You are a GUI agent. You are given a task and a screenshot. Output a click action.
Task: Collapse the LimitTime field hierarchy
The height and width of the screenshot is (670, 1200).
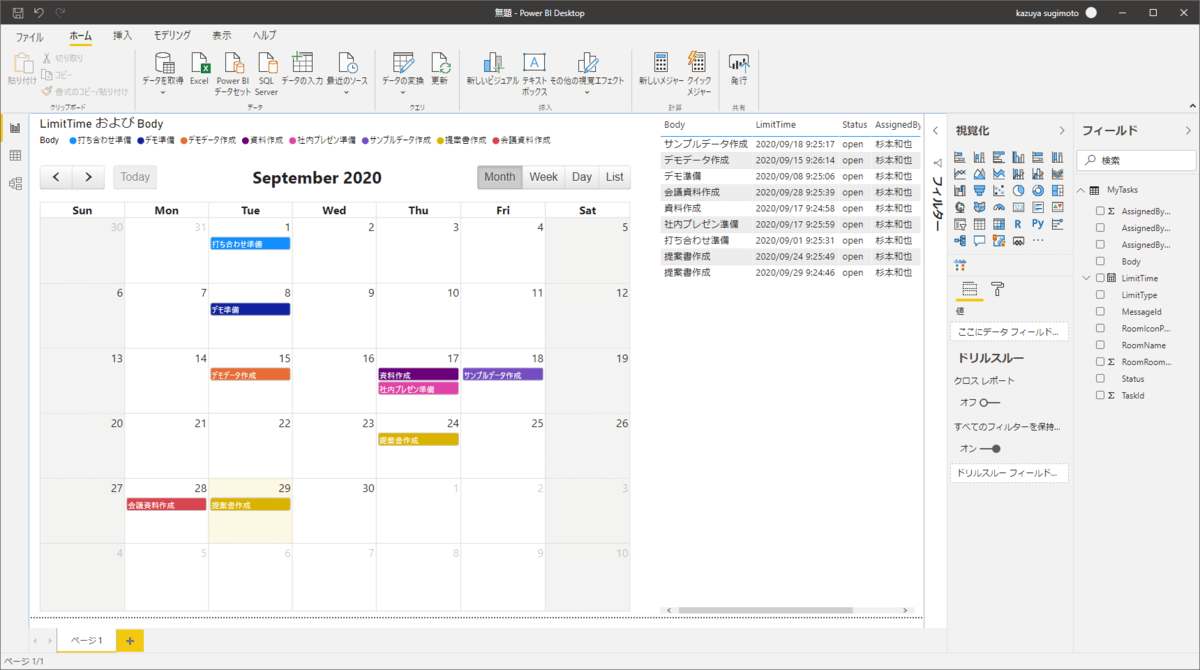click(x=1086, y=277)
